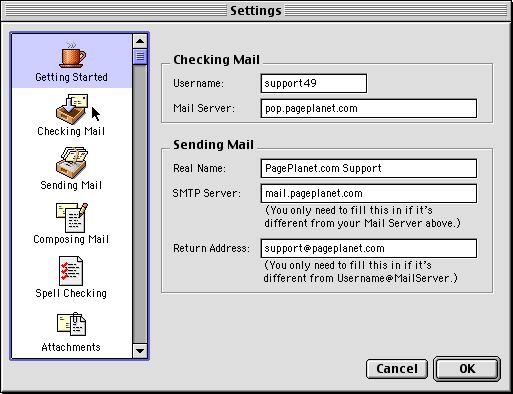
Task: Click the Username field containing support49
Action: click(x=314, y=83)
